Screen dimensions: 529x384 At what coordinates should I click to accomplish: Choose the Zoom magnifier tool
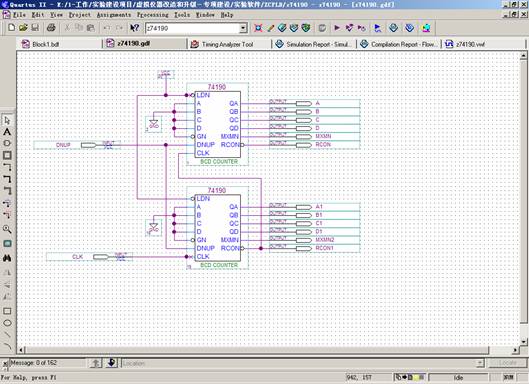coord(7,229)
